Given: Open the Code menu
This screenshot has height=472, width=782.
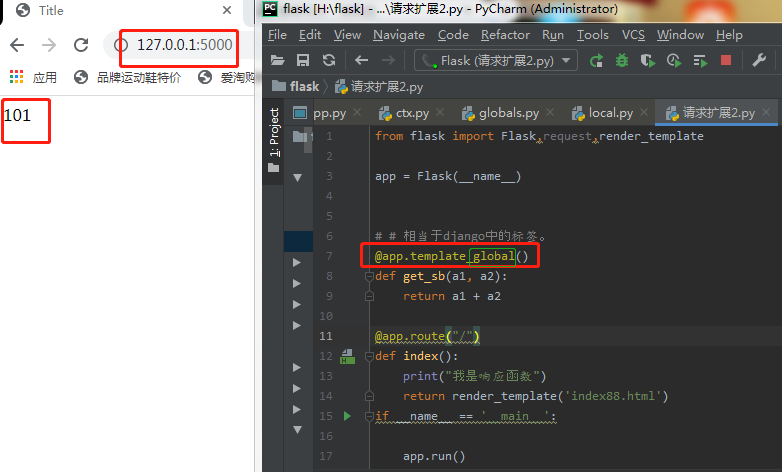Looking at the screenshot, I should pyautogui.click(x=453, y=35).
